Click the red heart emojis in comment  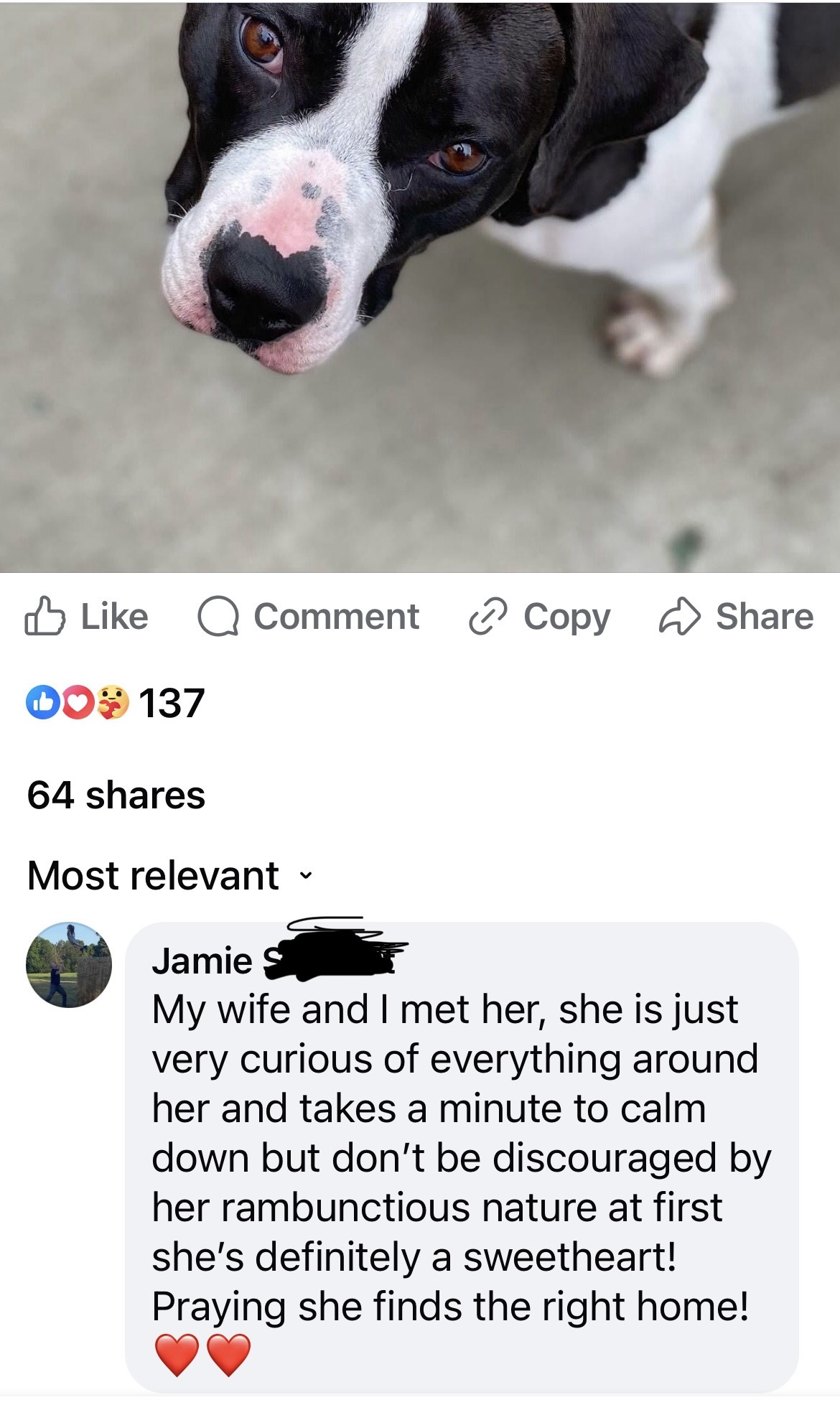coord(202,1355)
